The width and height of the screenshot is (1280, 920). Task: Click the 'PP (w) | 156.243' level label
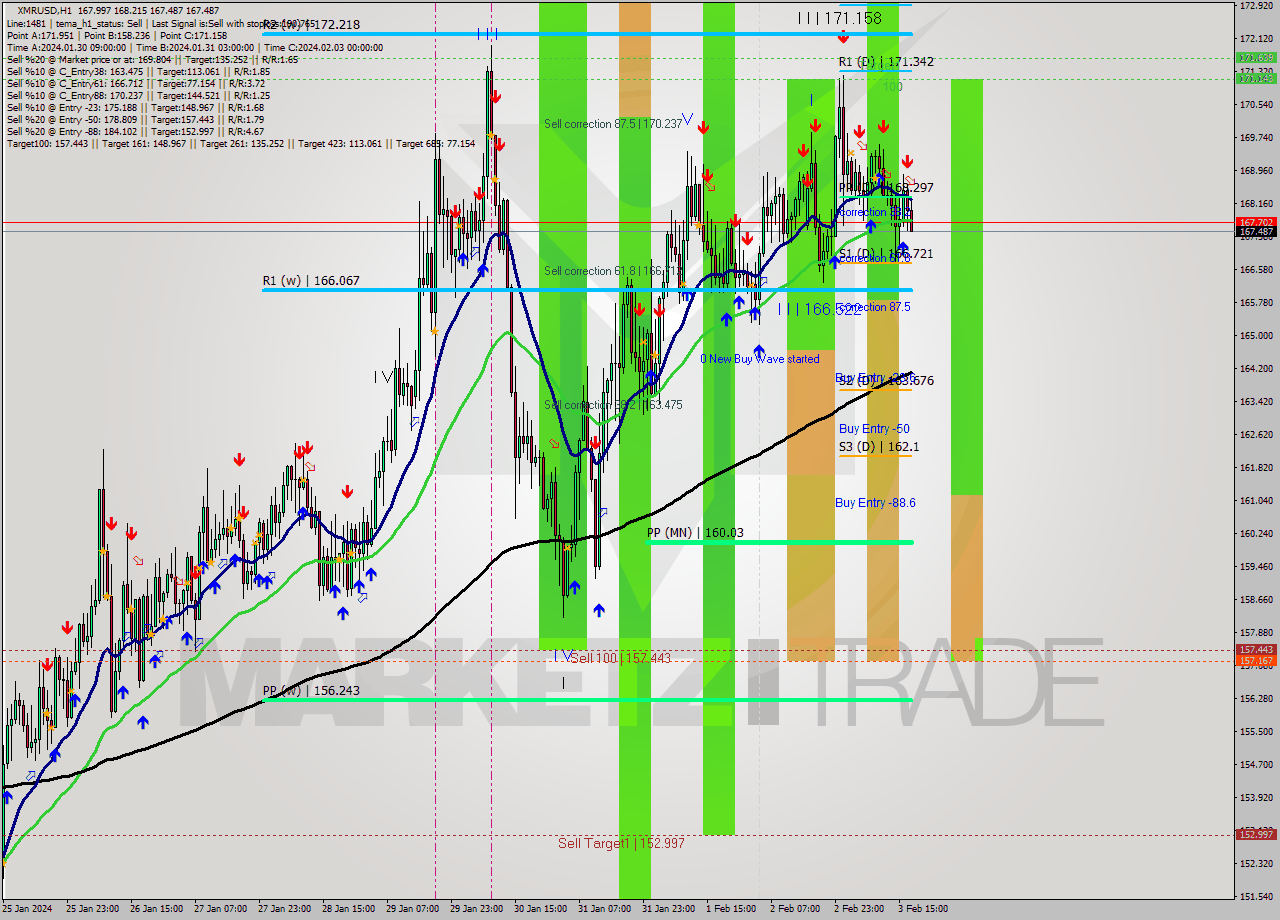[x=311, y=690]
